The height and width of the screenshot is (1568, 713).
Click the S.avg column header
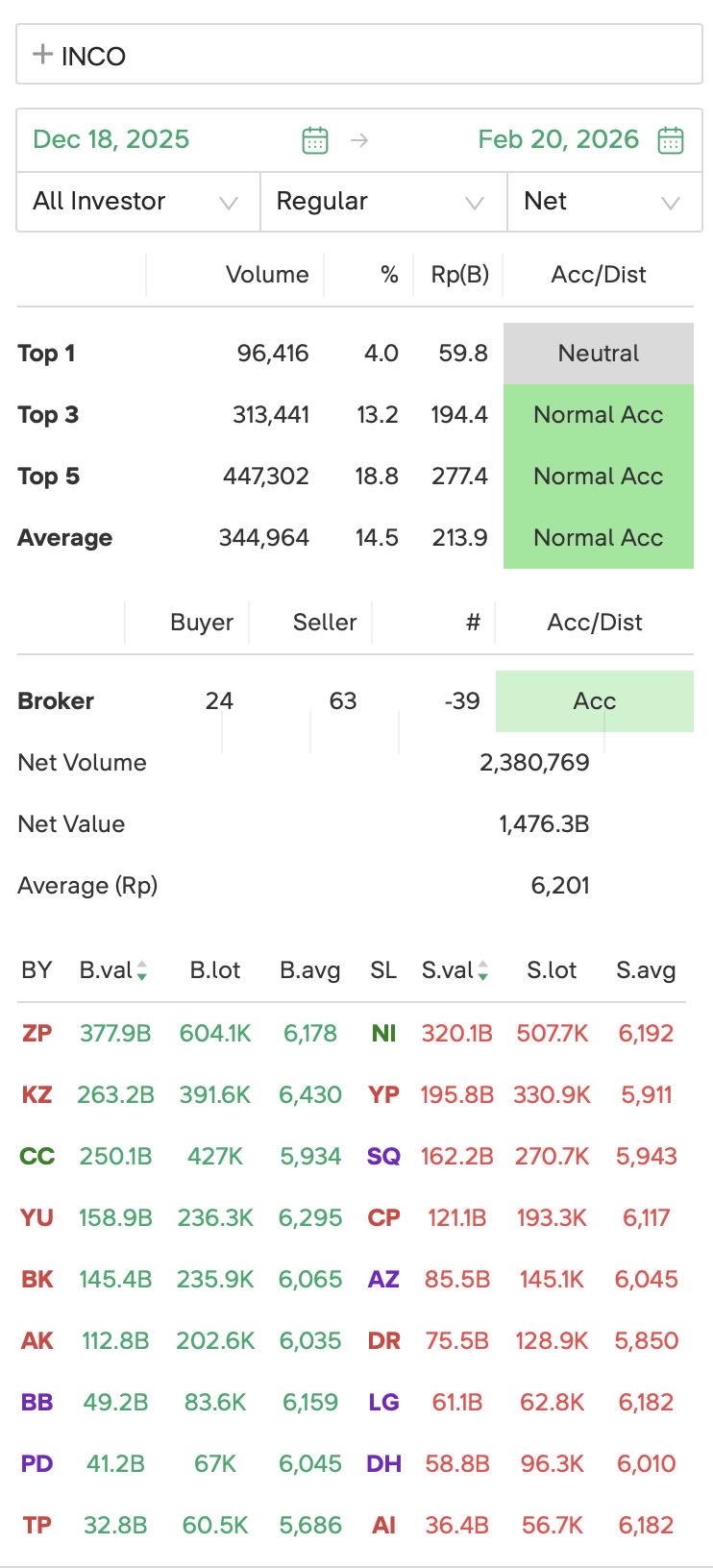tap(646, 970)
